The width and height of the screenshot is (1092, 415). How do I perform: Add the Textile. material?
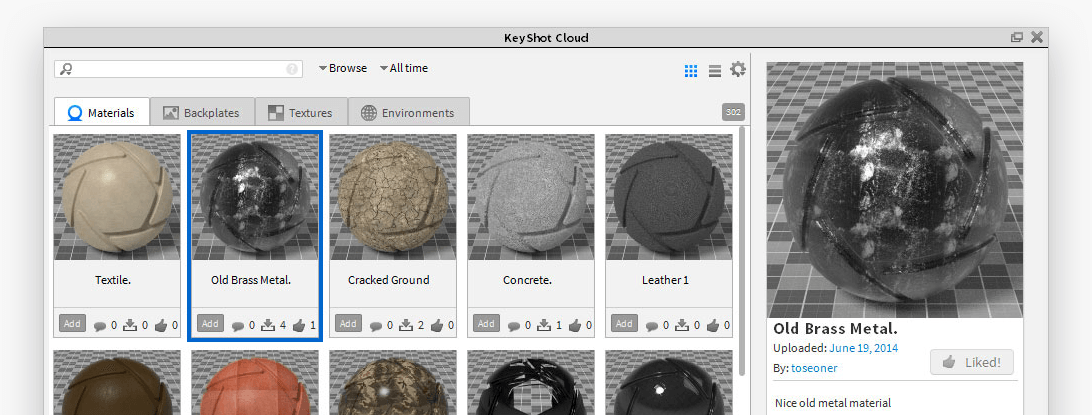tap(72, 323)
